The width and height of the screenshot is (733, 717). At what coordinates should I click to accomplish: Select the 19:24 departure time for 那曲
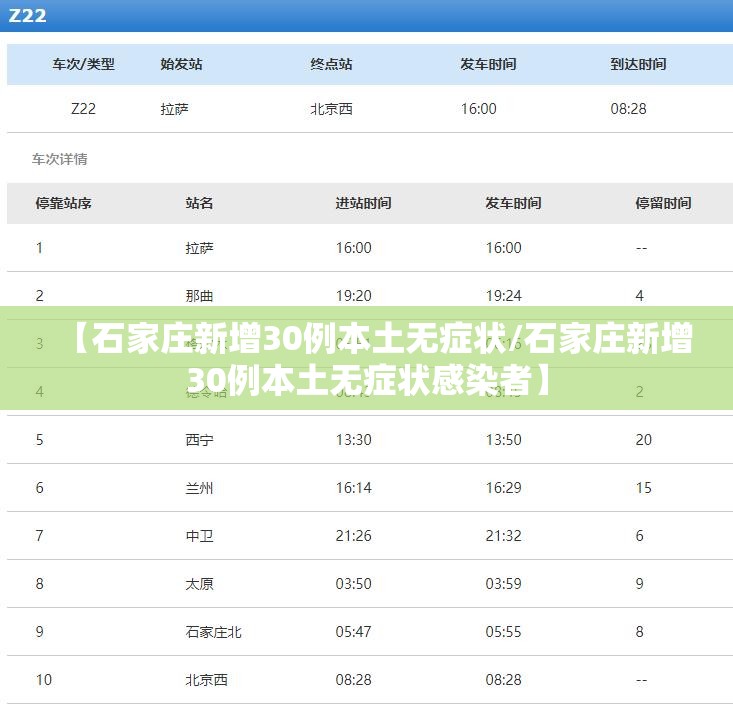click(x=503, y=296)
